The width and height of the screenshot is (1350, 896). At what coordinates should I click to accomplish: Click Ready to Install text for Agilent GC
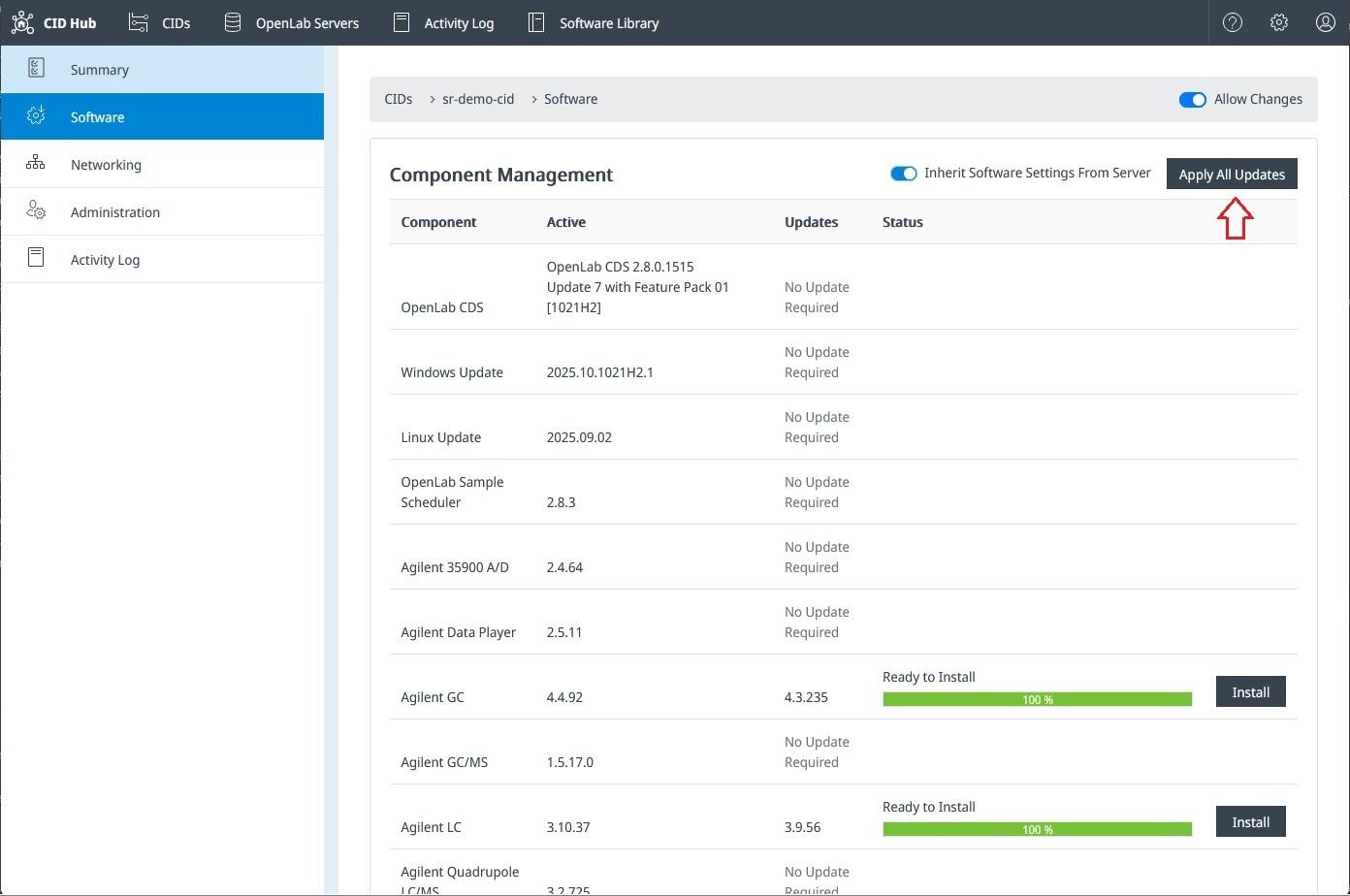pyautogui.click(x=929, y=677)
